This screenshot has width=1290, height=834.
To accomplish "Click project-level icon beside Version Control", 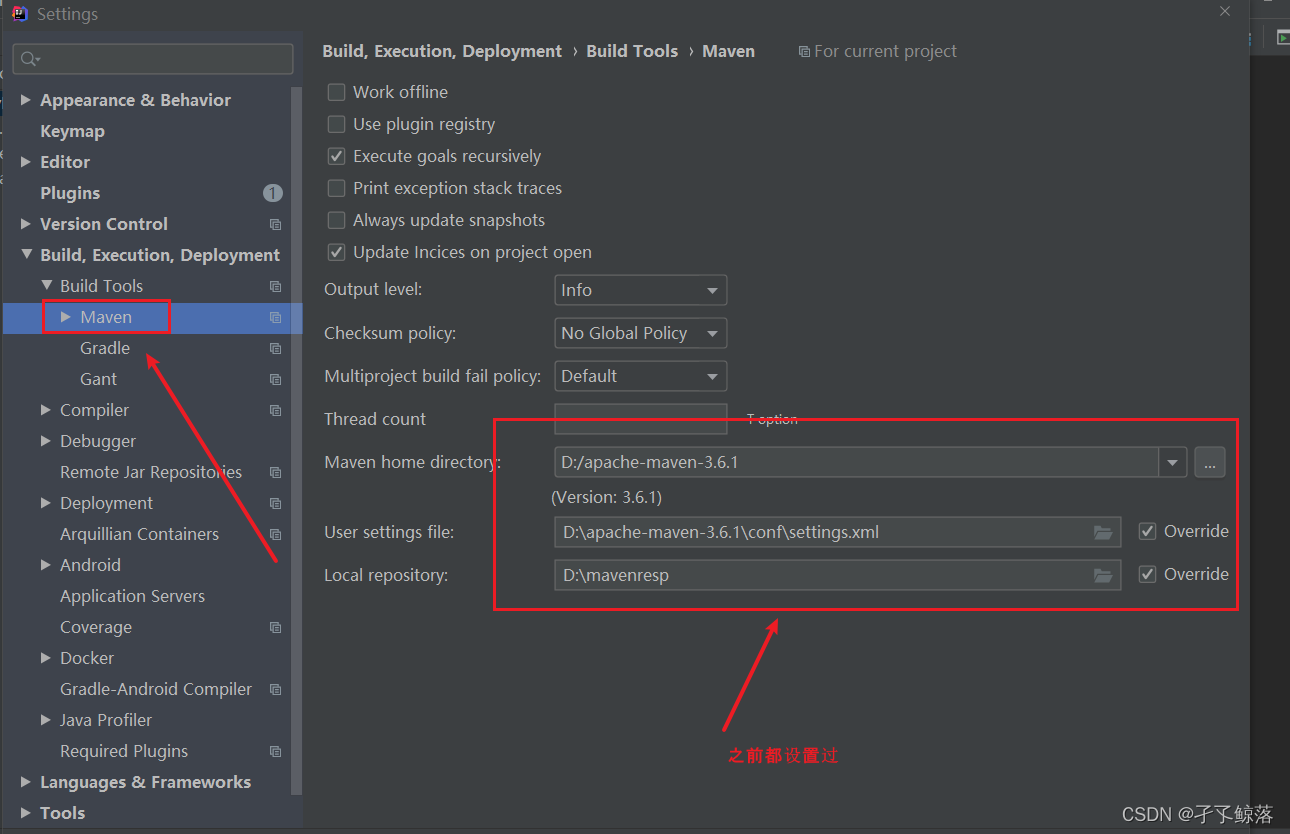I will tap(276, 224).
